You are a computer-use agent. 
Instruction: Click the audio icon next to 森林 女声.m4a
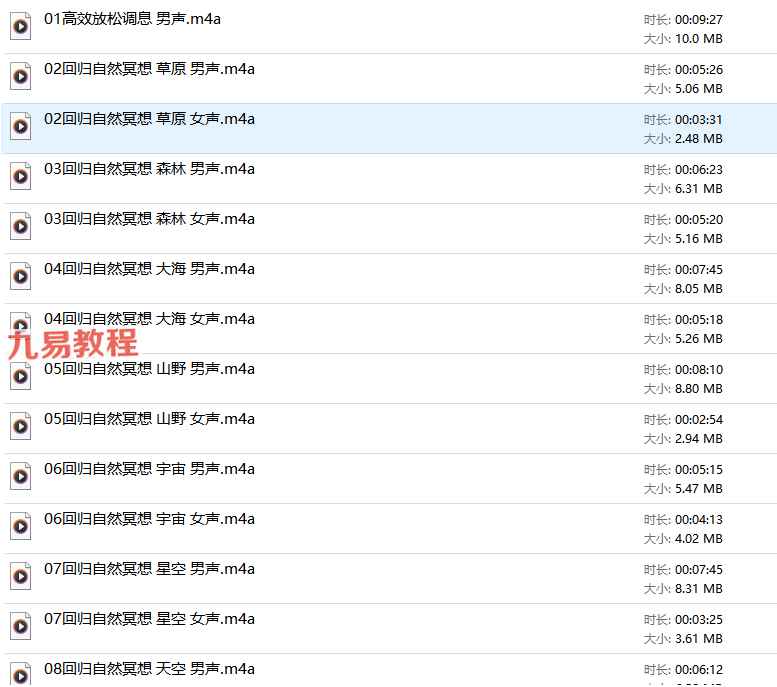click(20, 227)
